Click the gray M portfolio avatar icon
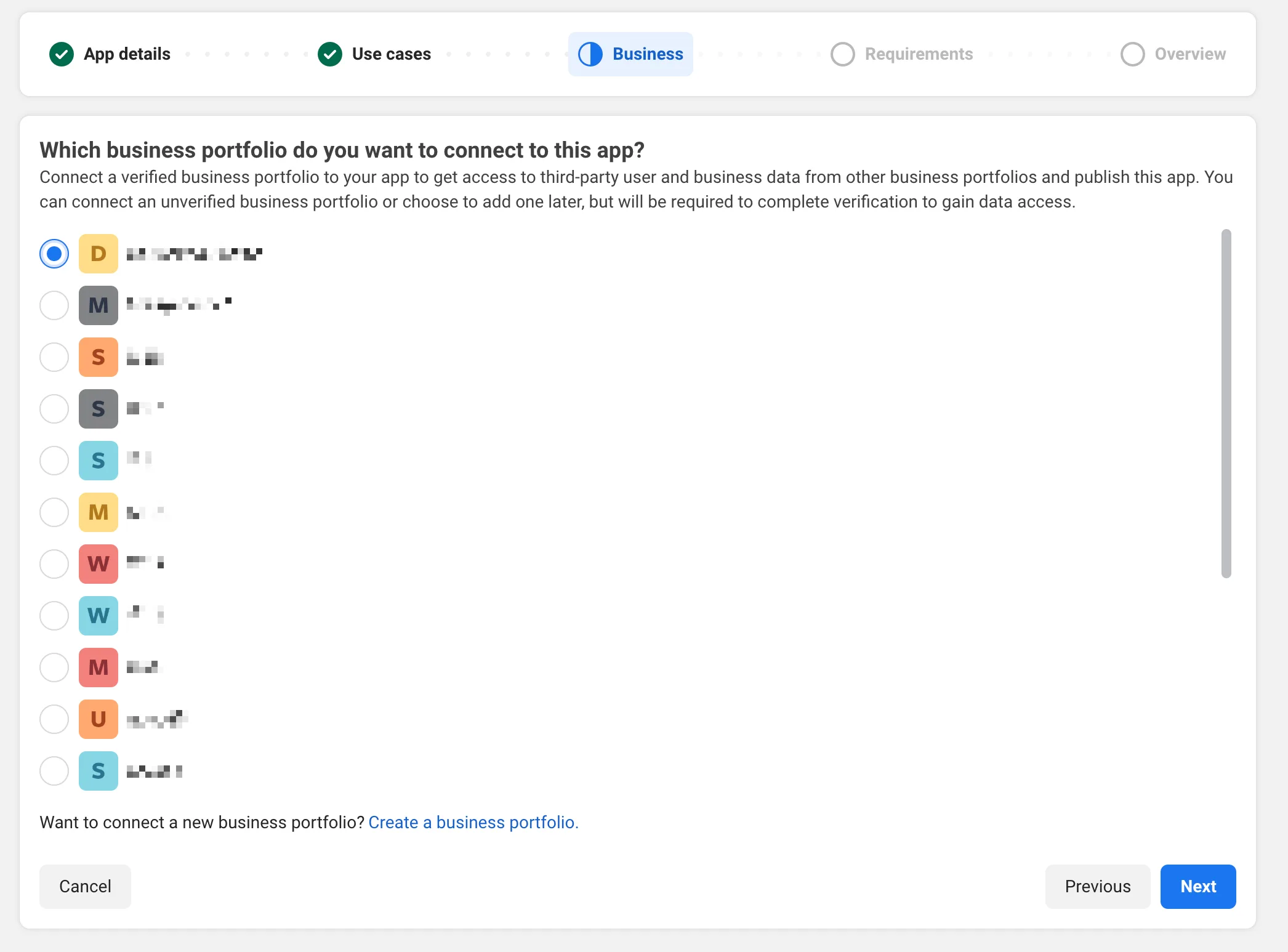 99,305
